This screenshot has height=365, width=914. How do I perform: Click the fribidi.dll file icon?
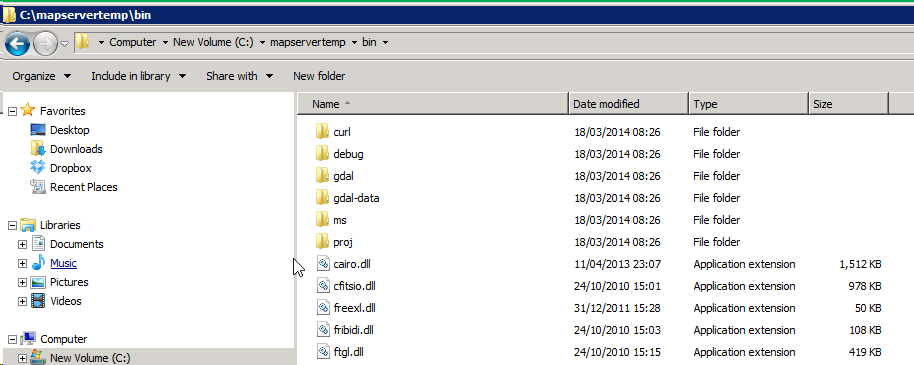(324, 329)
